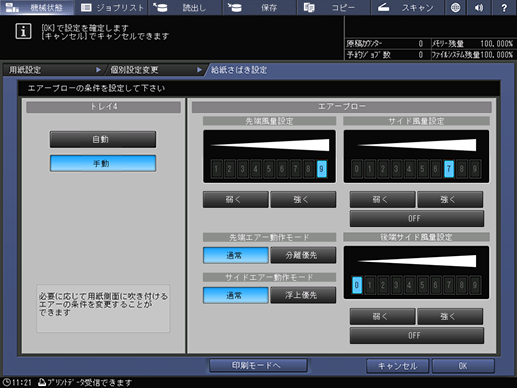517x388 pixels.
Task: Click the 後端サイド風量設定 label
Action: click(x=416, y=237)
